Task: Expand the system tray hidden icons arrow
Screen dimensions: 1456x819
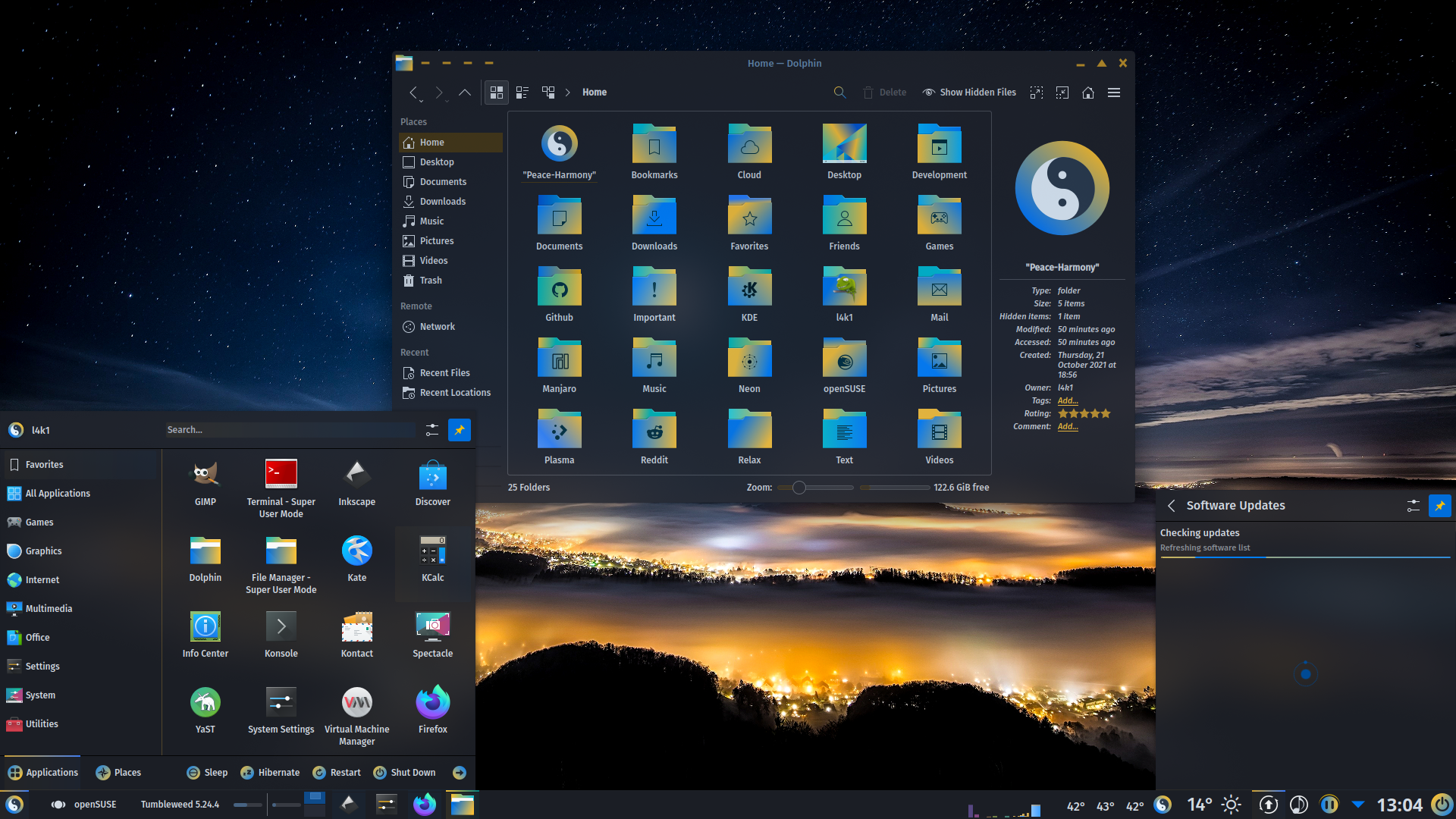Action: click(x=1358, y=804)
